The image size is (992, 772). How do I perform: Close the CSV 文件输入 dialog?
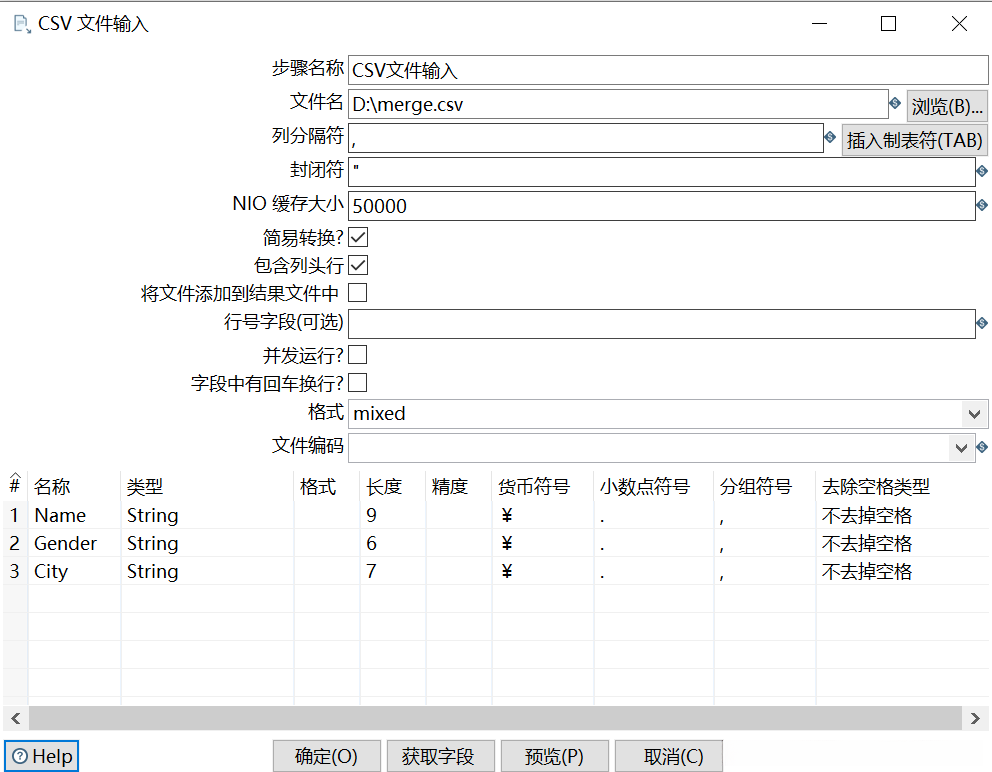pyautogui.click(x=959, y=24)
